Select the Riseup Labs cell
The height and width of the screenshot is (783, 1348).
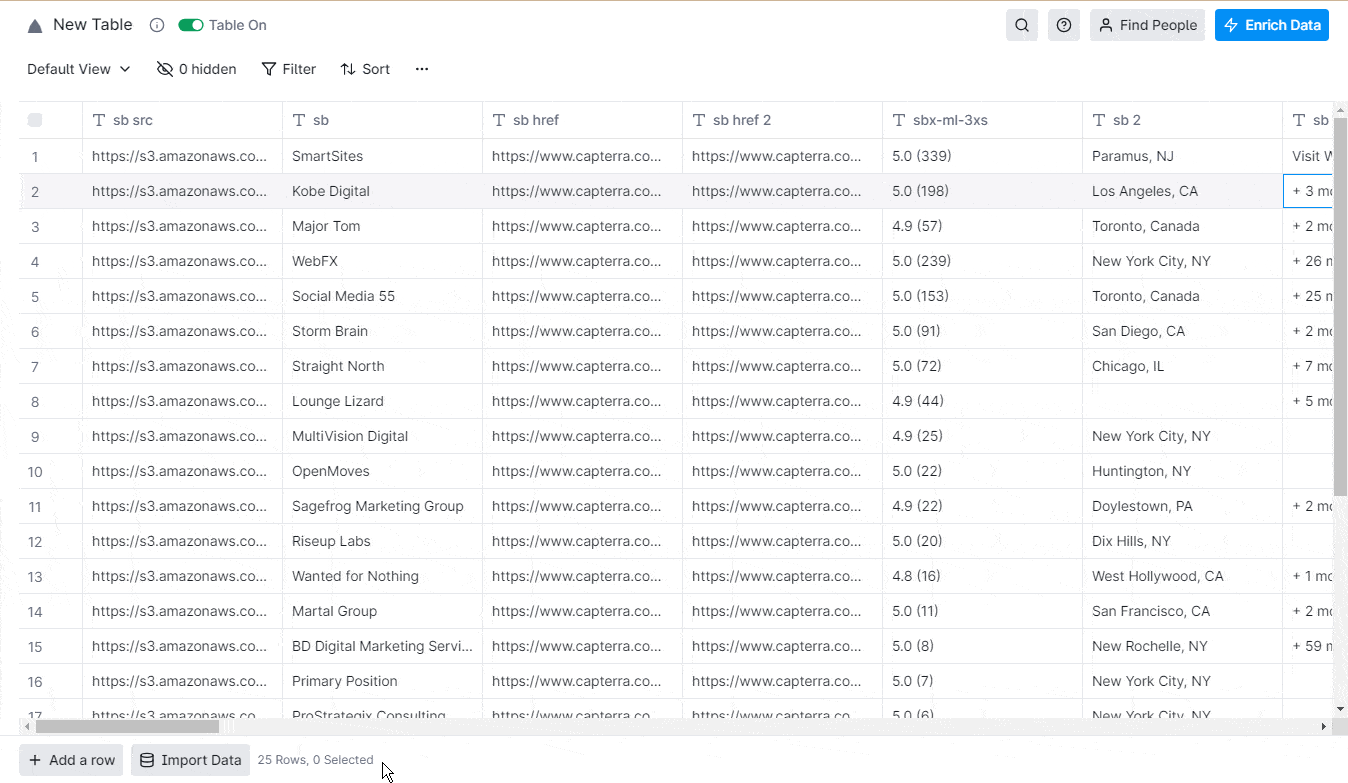[x=382, y=541]
